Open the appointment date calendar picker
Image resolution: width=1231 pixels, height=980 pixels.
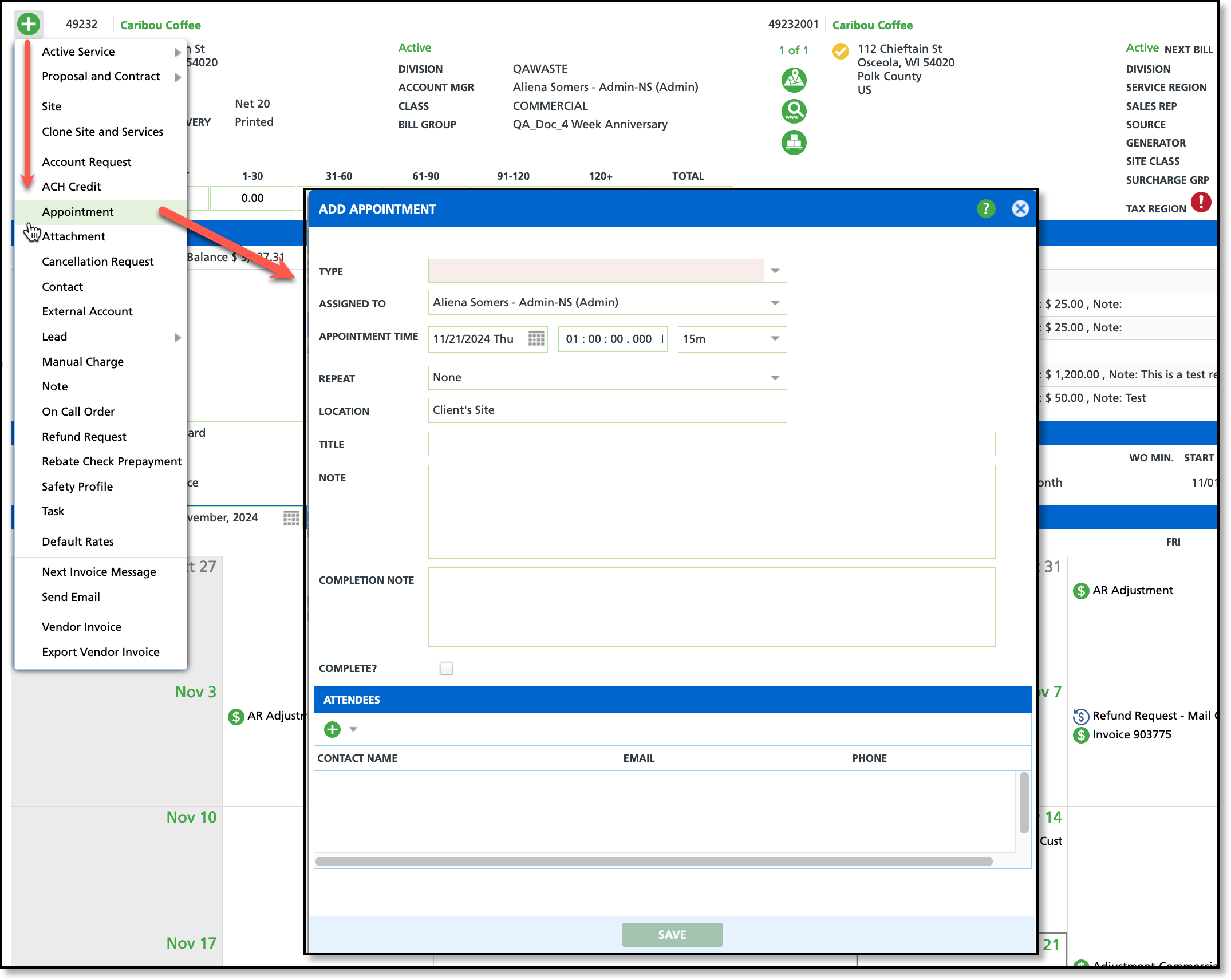point(536,339)
